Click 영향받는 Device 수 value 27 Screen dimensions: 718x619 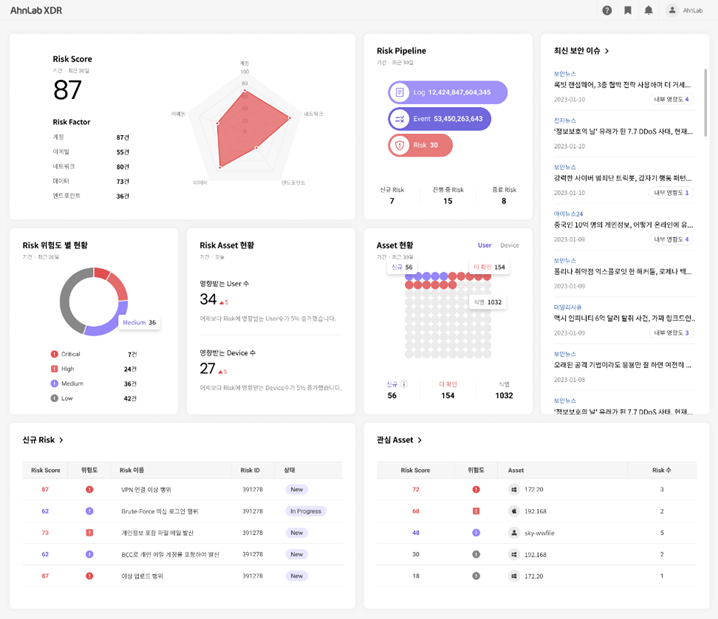pyautogui.click(x=207, y=368)
